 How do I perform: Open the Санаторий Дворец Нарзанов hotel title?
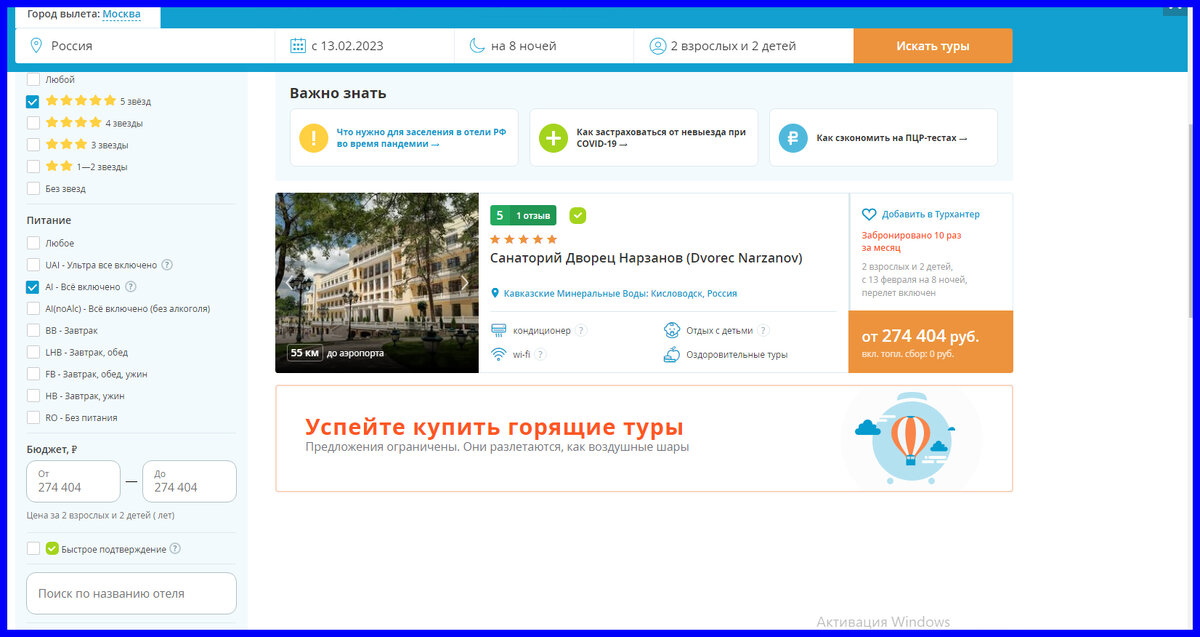click(646, 258)
